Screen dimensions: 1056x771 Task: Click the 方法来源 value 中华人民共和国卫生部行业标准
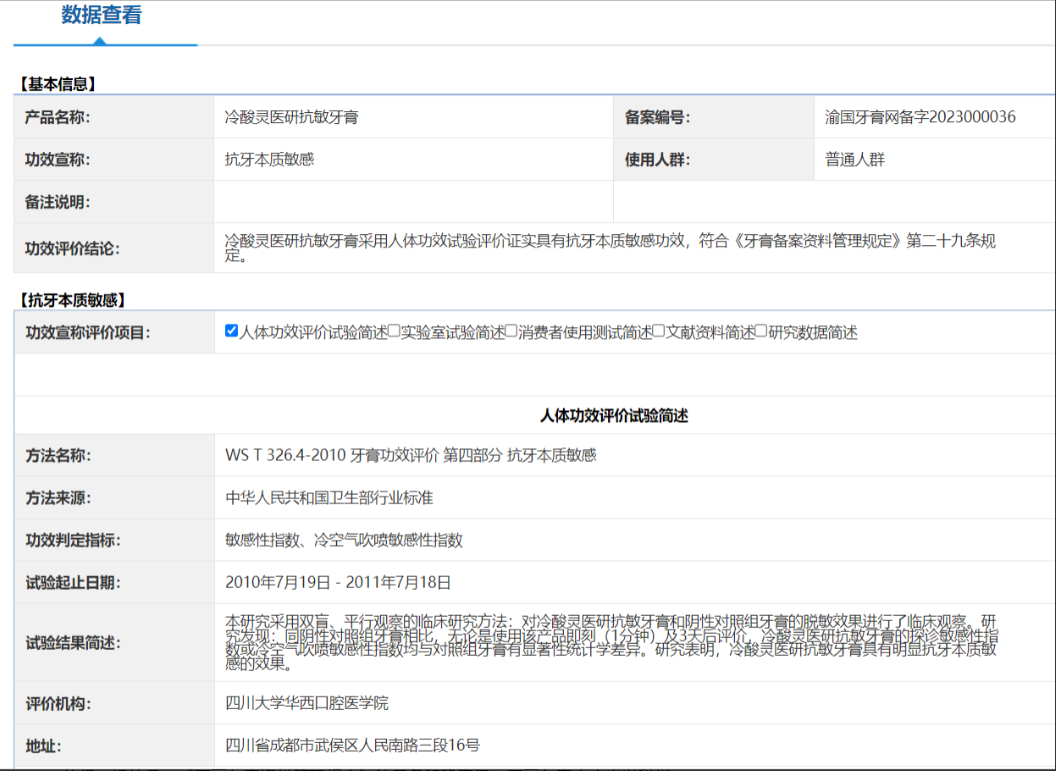pos(329,497)
